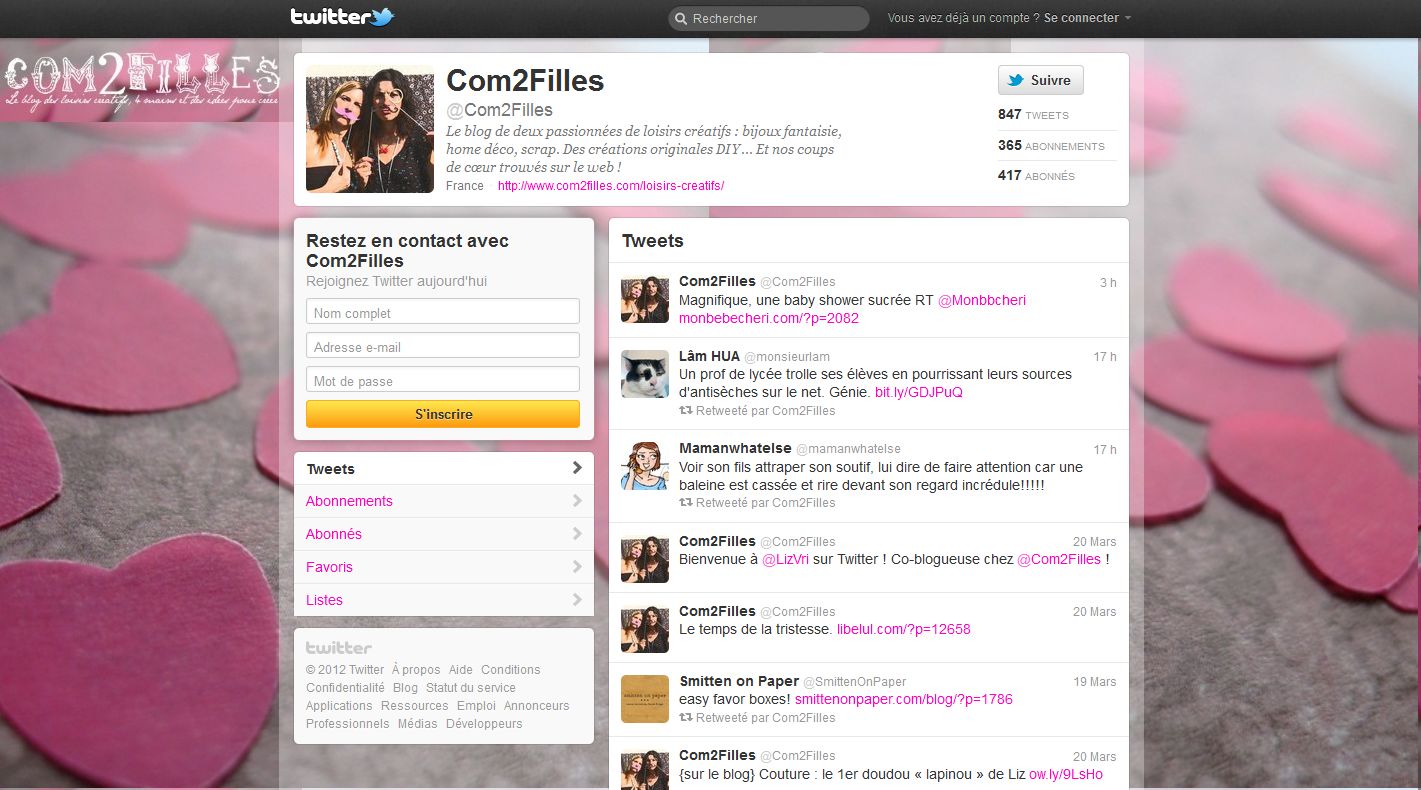Image resolution: width=1421 pixels, height=790 pixels.
Task: Click retweet icon under Mamanwhatelse tweet
Action: [685, 503]
